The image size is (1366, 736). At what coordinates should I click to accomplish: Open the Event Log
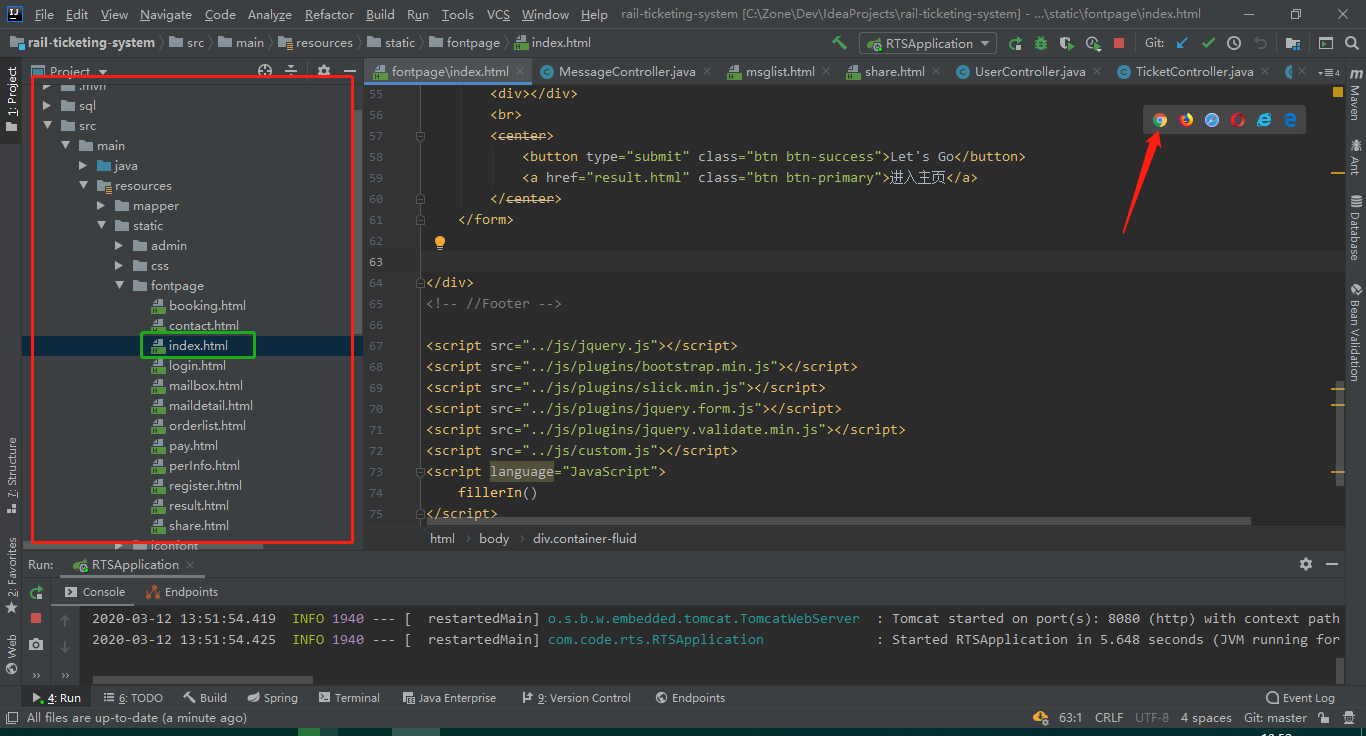coord(1300,698)
